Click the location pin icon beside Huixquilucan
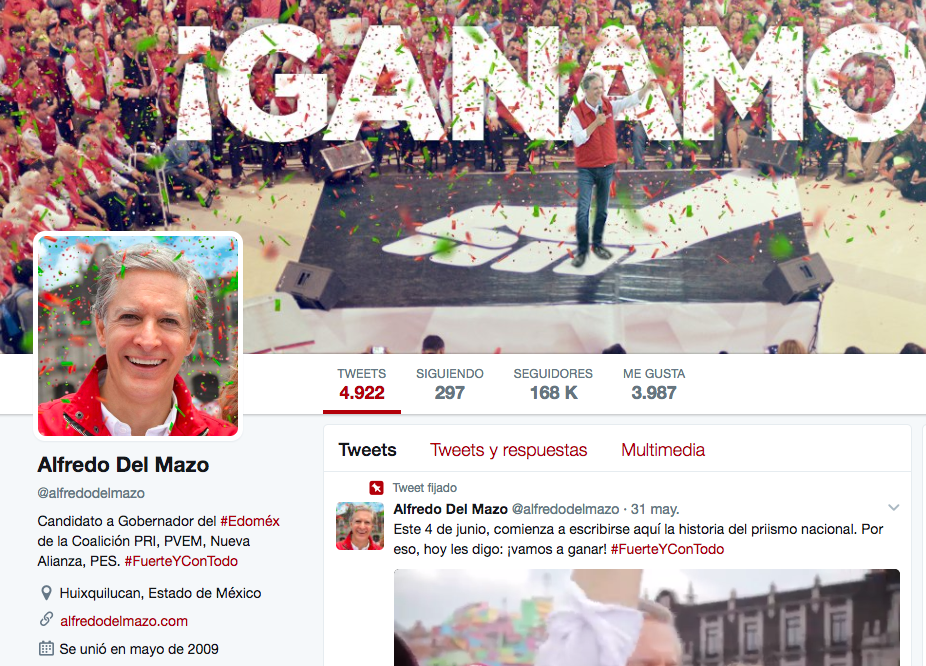926x666 pixels. tap(45, 593)
